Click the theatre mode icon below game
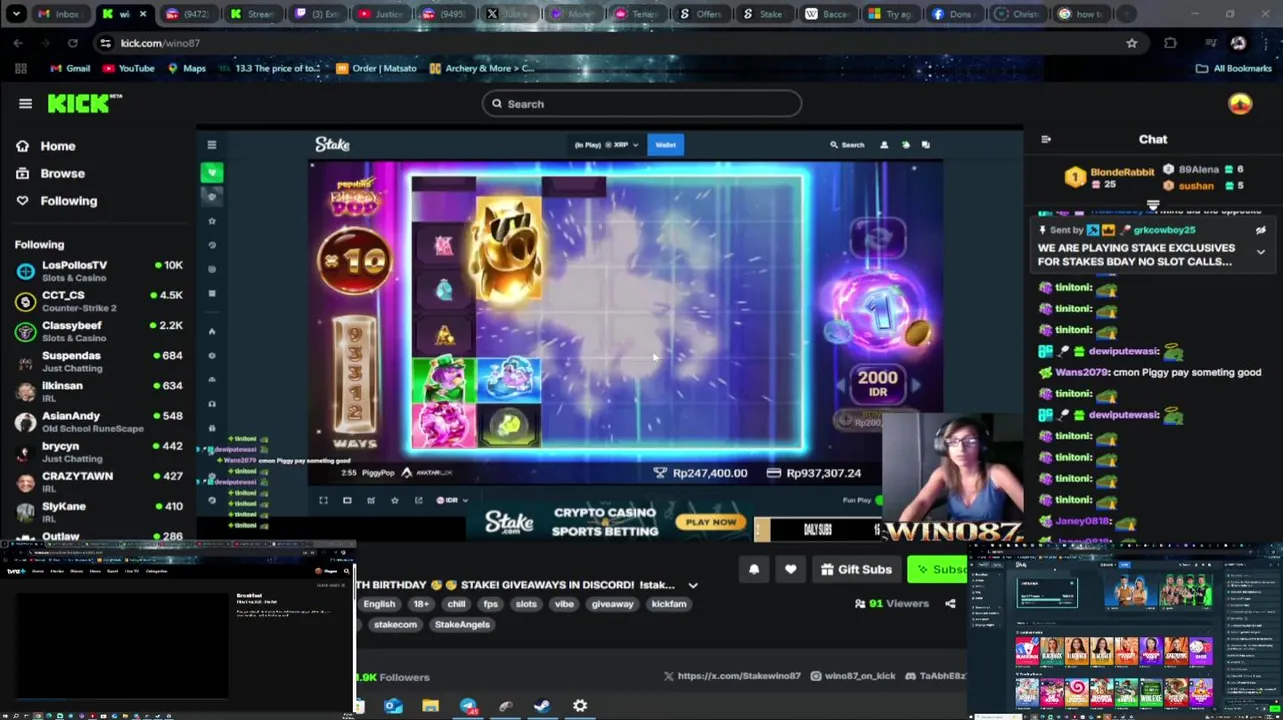The width and height of the screenshot is (1283, 720). 347,500
